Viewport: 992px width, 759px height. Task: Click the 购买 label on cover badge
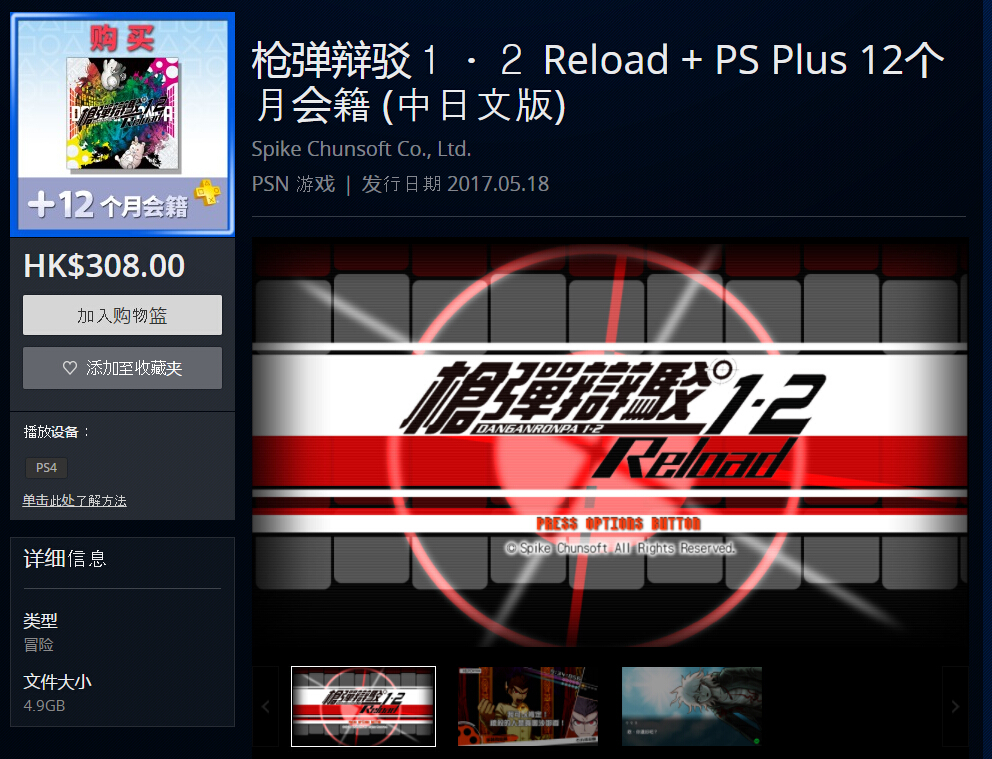point(122,38)
